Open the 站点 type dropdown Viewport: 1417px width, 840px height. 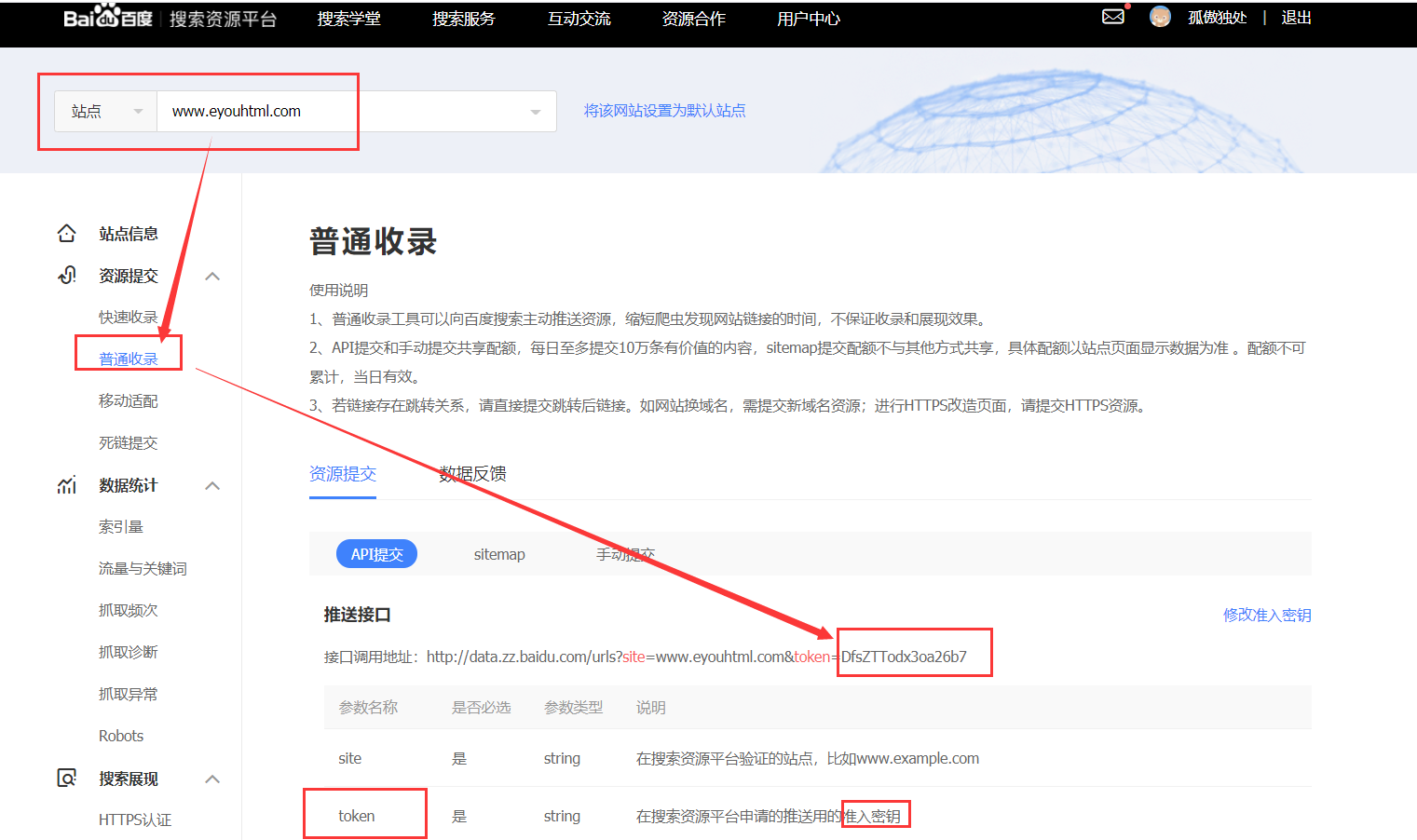tap(106, 111)
